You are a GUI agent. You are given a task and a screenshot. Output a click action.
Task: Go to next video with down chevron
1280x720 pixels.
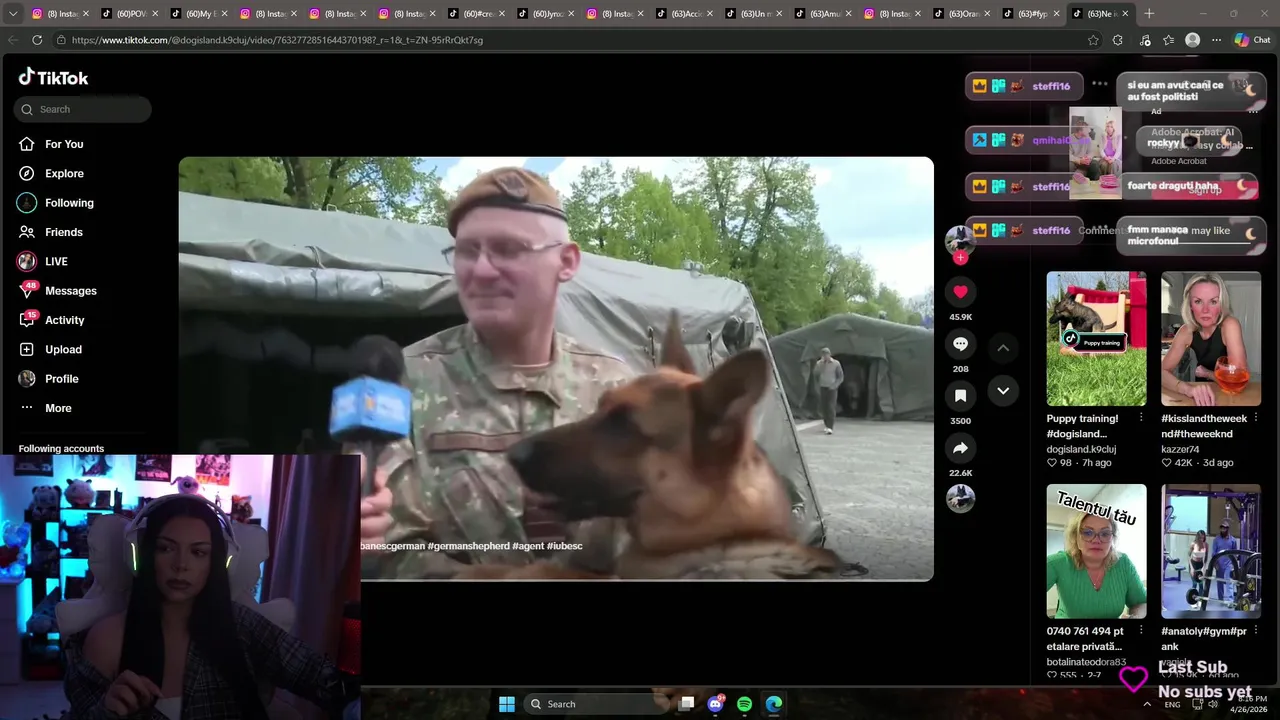pos(1003,390)
